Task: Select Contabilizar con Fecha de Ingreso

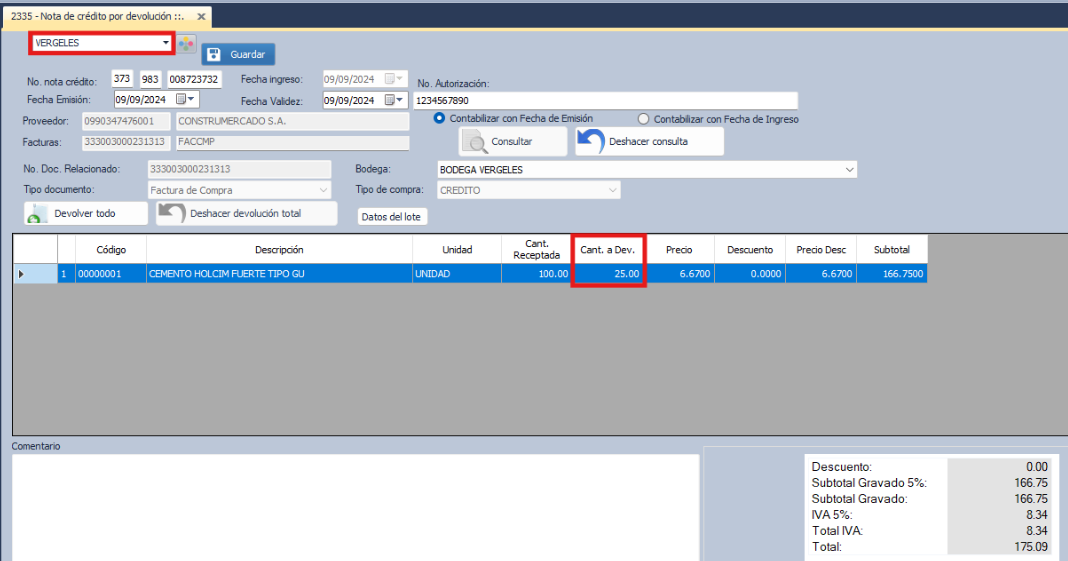Action: coord(644,119)
